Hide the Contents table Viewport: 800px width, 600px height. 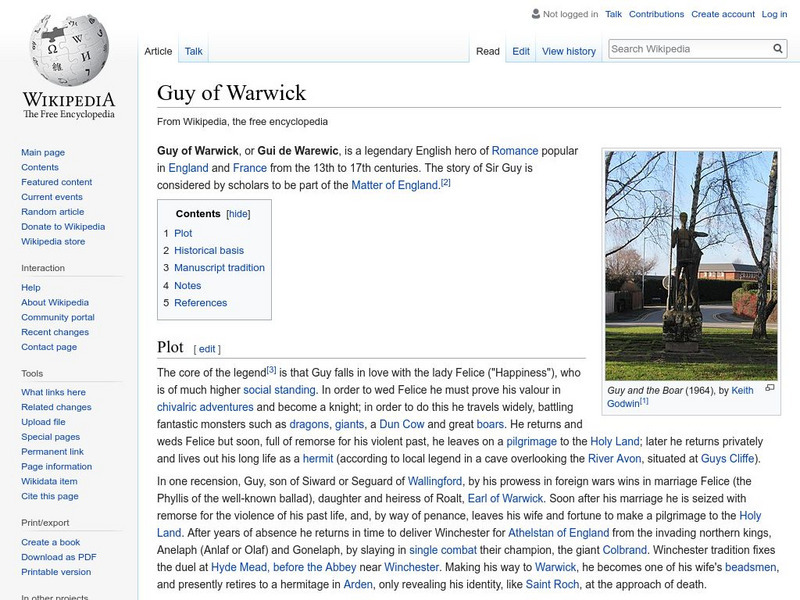[238, 214]
